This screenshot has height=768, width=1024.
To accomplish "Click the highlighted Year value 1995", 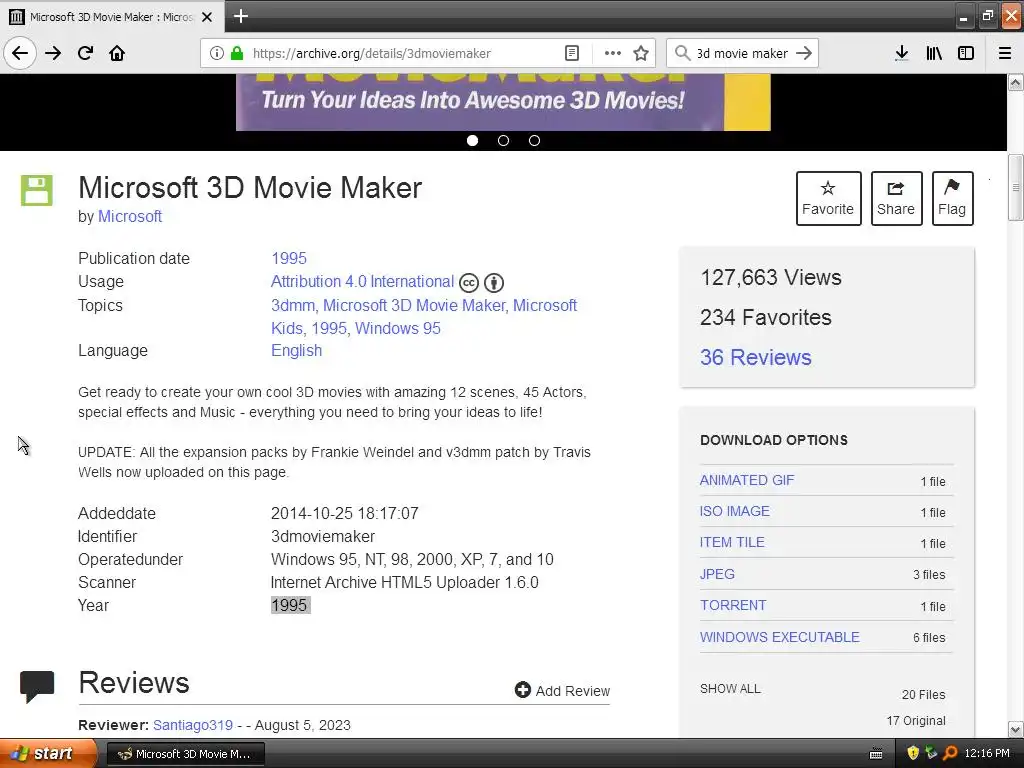I will pyautogui.click(x=290, y=605).
